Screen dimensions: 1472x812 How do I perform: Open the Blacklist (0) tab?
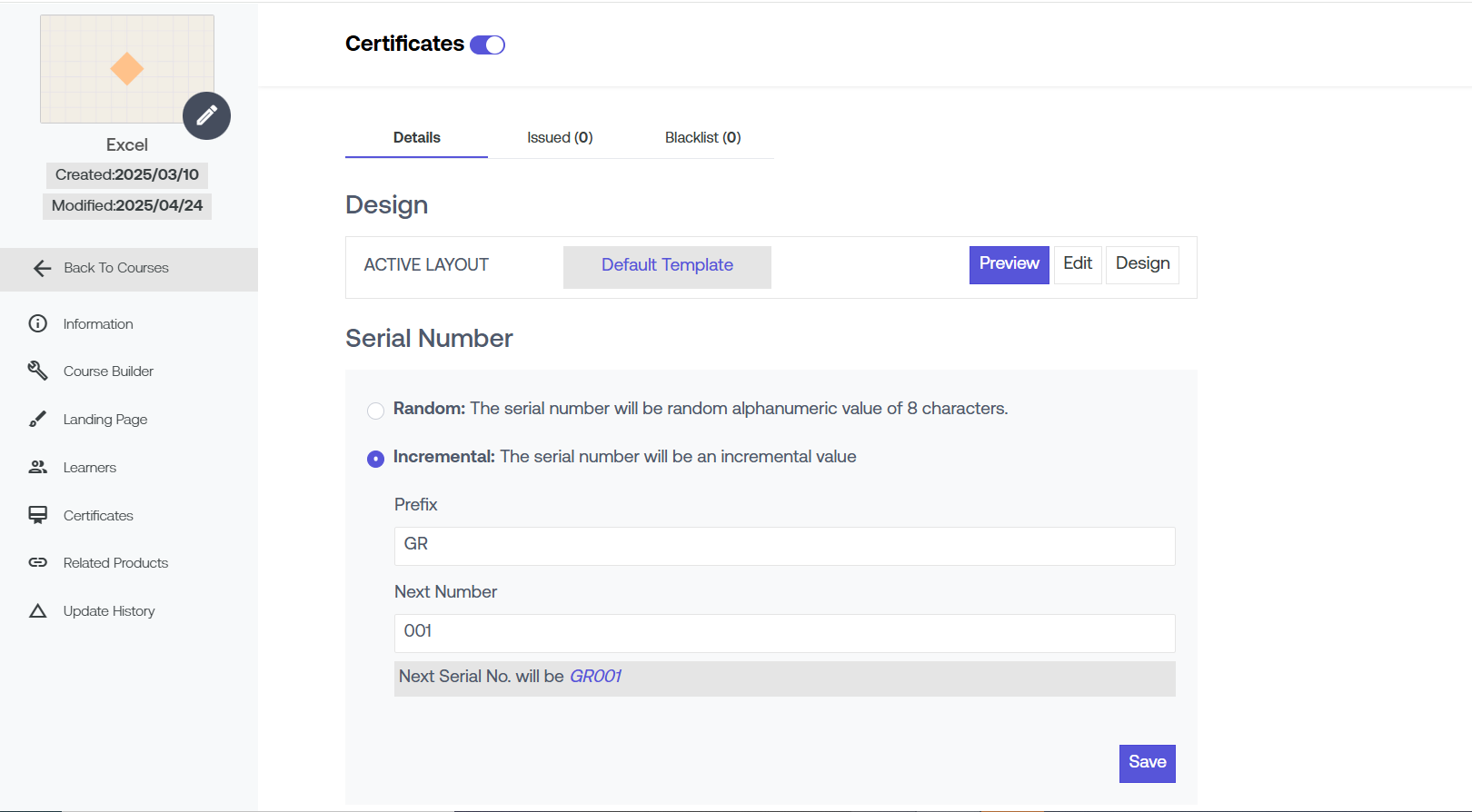coord(702,138)
